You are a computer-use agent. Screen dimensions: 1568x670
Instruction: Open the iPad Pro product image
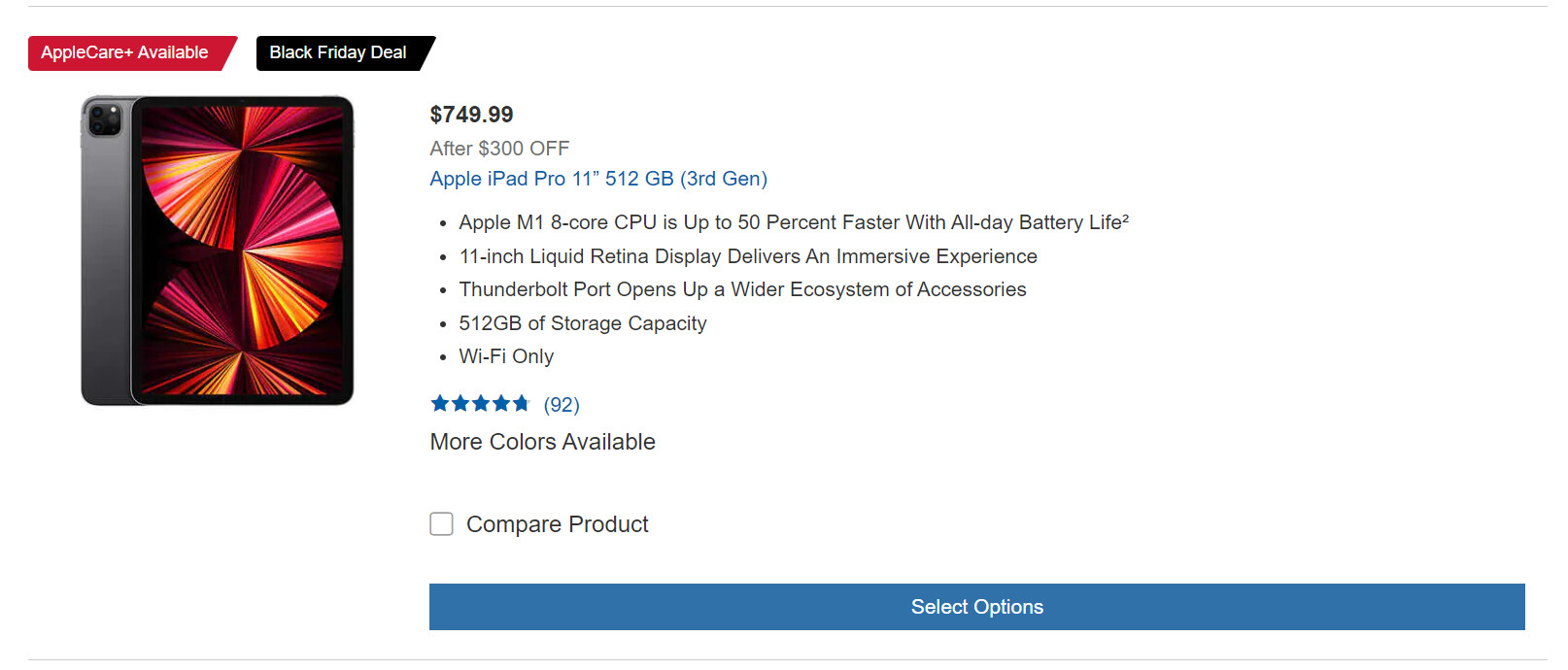tap(218, 251)
